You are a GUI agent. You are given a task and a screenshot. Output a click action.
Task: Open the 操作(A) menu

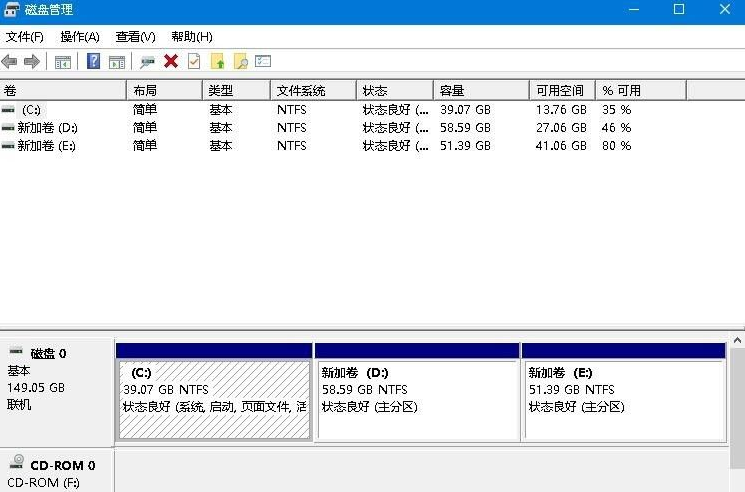click(80, 37)
